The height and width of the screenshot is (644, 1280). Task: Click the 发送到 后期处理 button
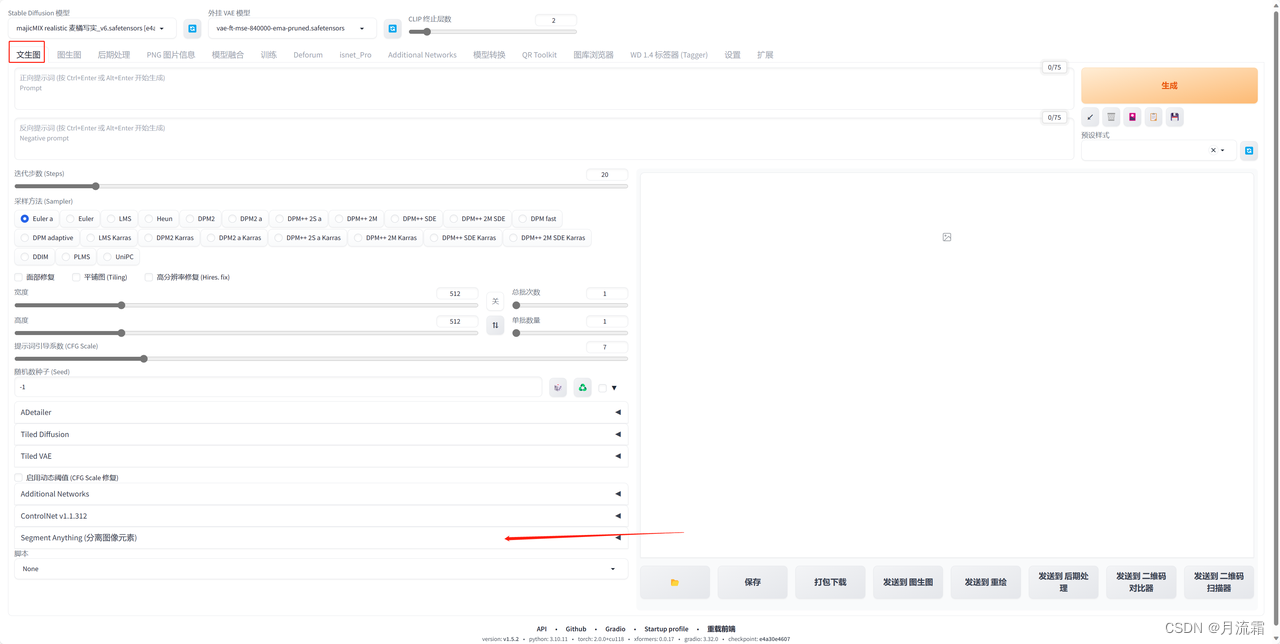tap(1063, 582)
